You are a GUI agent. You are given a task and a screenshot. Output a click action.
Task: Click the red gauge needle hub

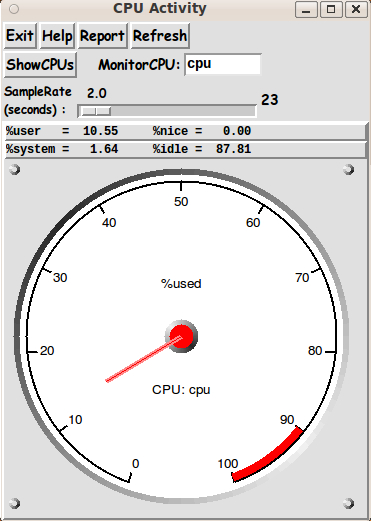181,336
